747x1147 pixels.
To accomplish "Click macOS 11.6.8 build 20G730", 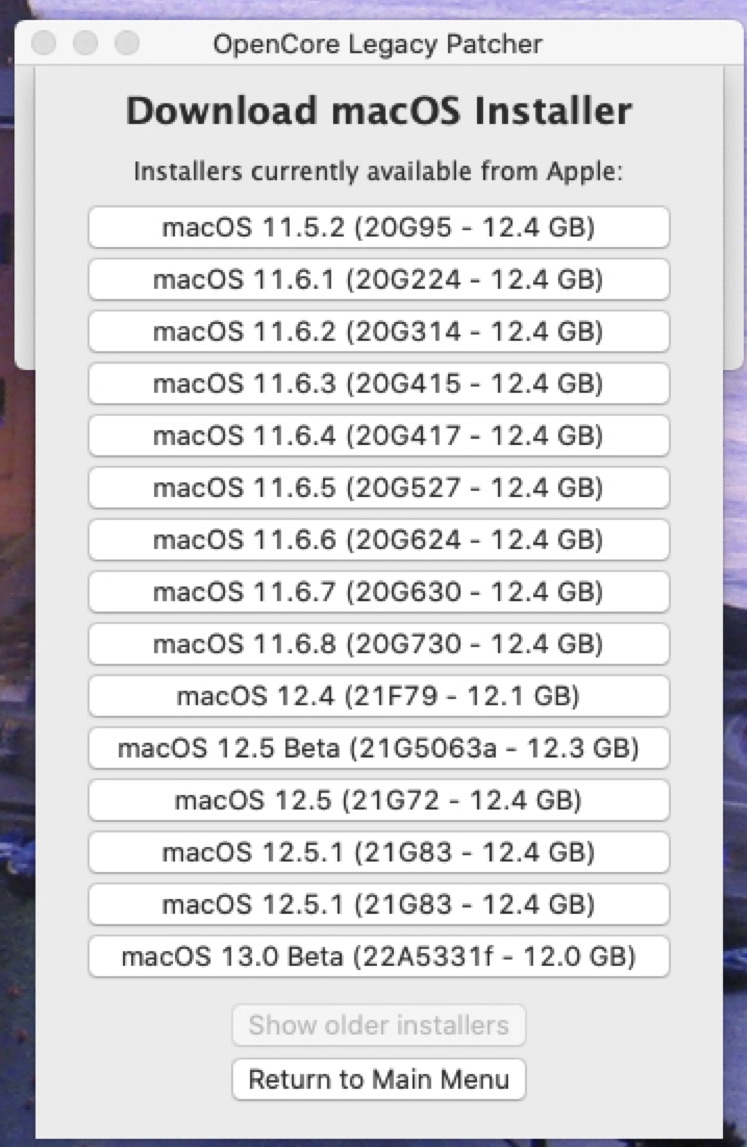I will point(378,644).
